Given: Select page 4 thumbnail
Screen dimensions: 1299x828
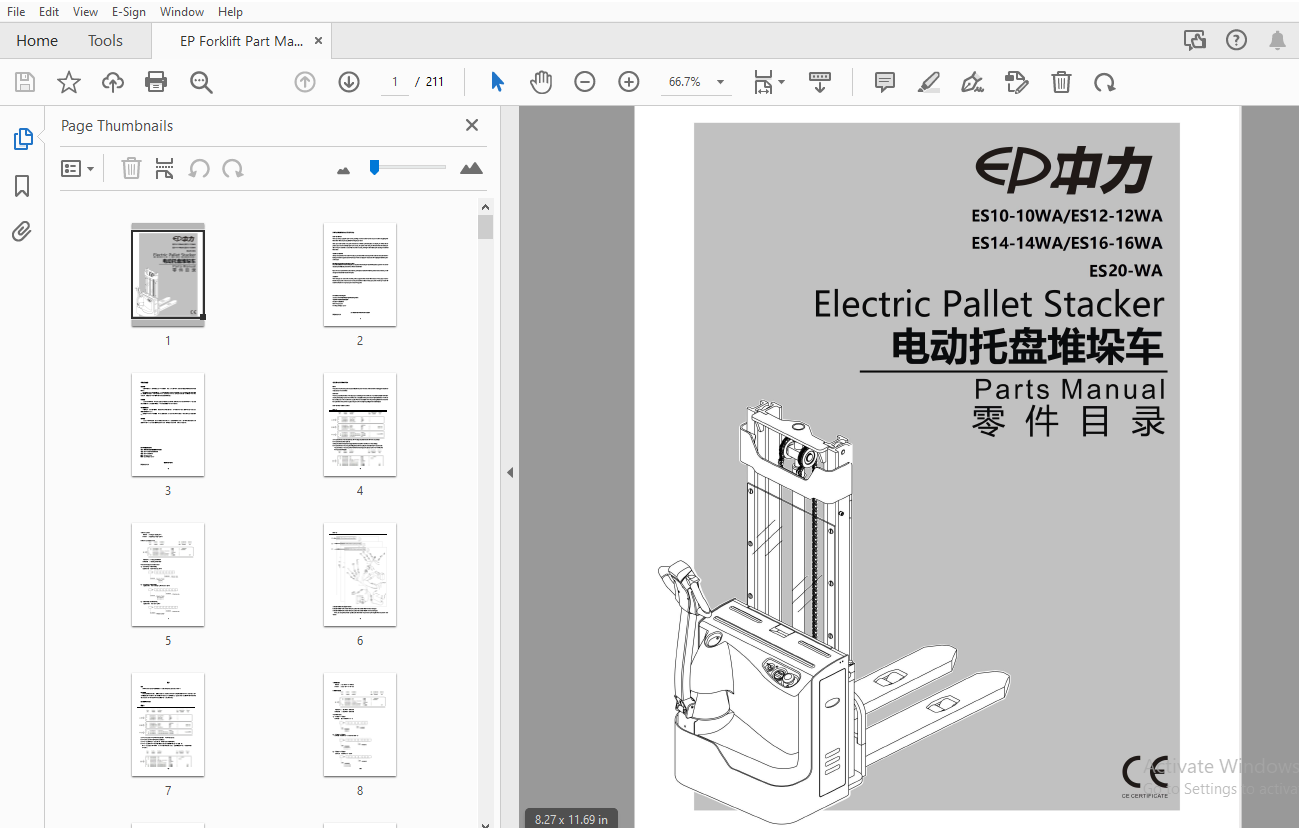Looking at the screenshot, I should 360,424.
